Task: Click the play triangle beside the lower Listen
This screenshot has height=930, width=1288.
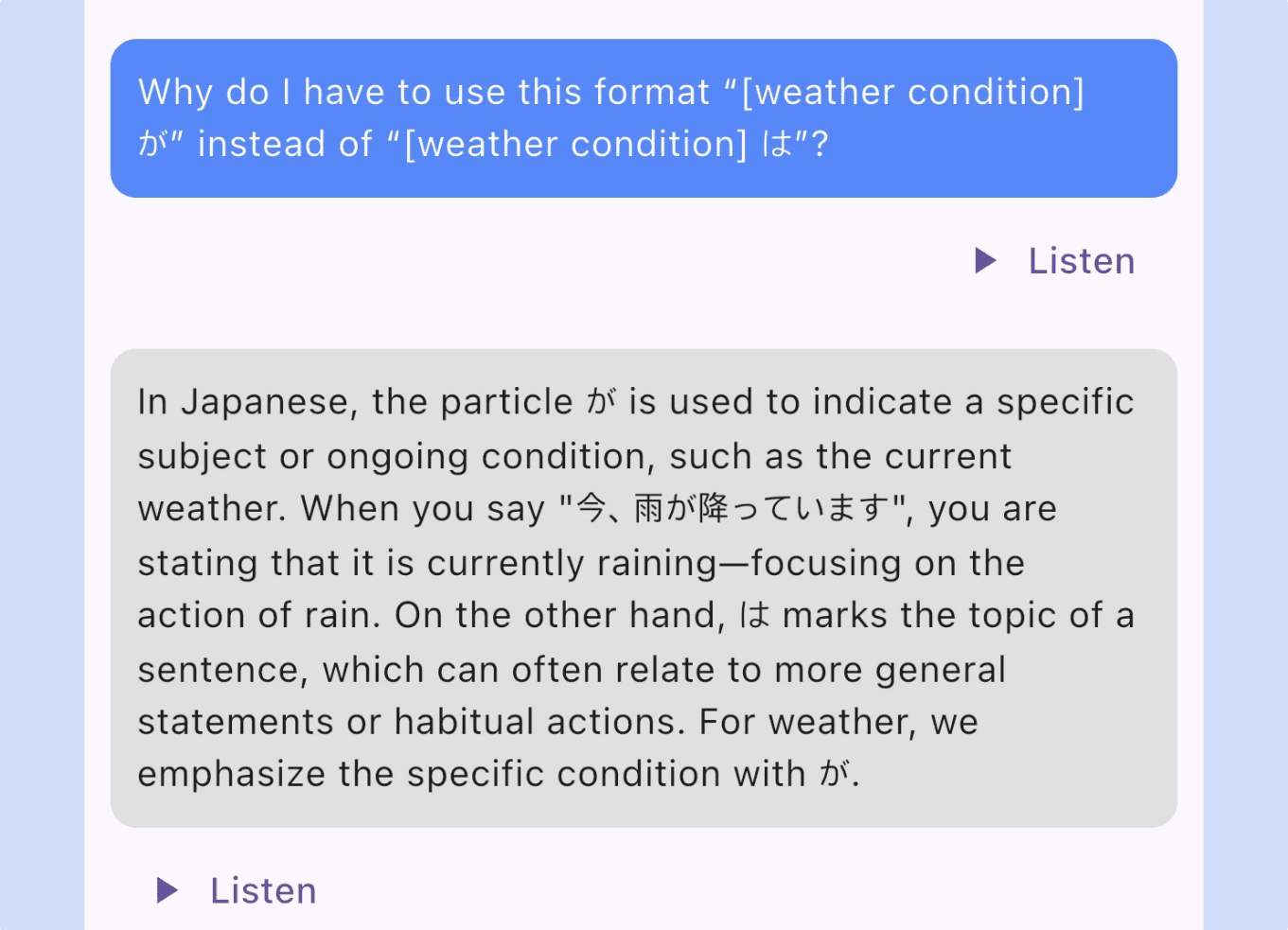Action: (x=167, y=889)
